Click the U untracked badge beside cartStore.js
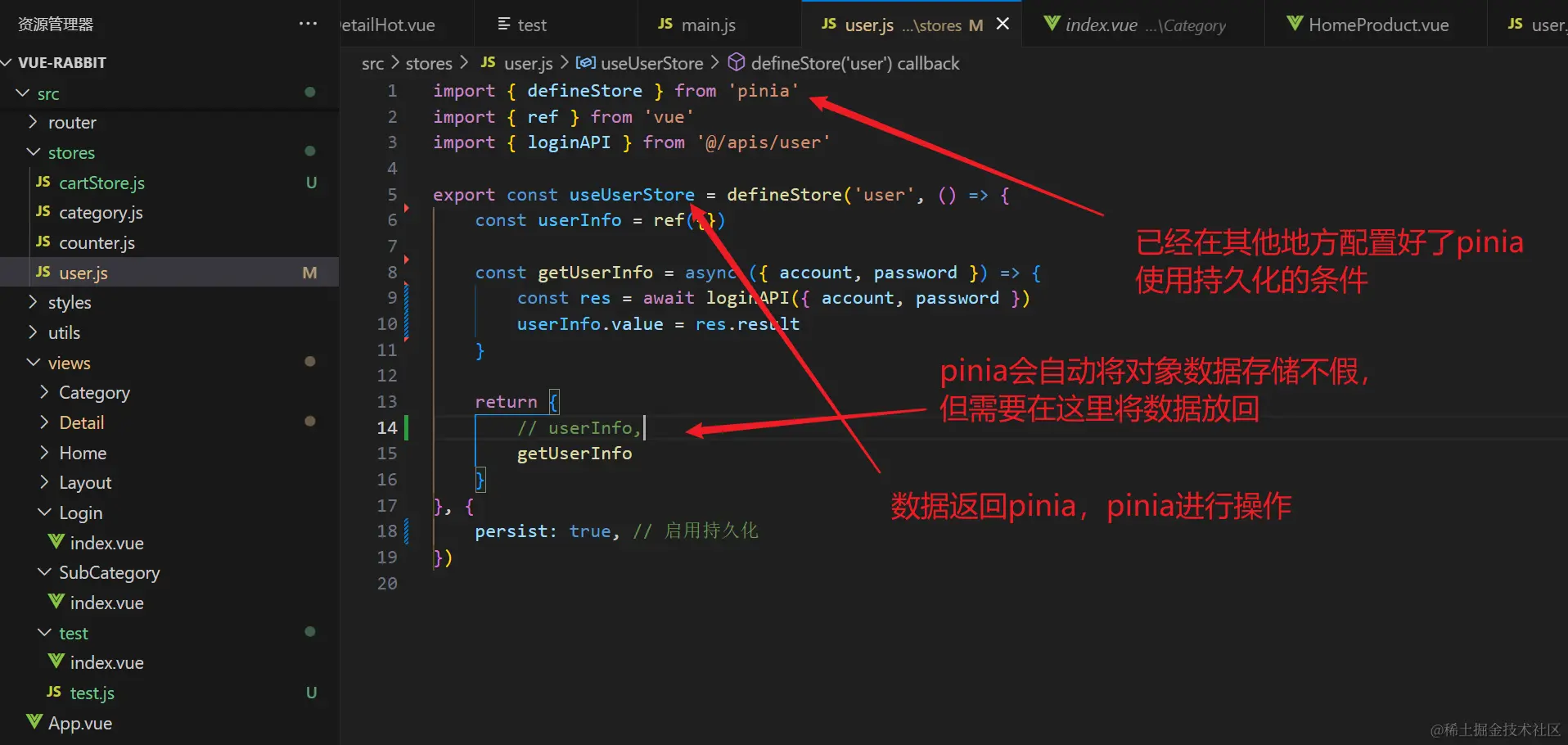Screen dimensions: 1568x745 (311, 183)
